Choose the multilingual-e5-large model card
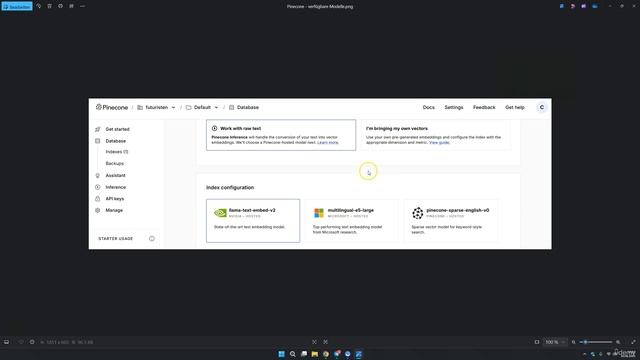This screenshot has height=360, width=640. click(x=352, y=221)
